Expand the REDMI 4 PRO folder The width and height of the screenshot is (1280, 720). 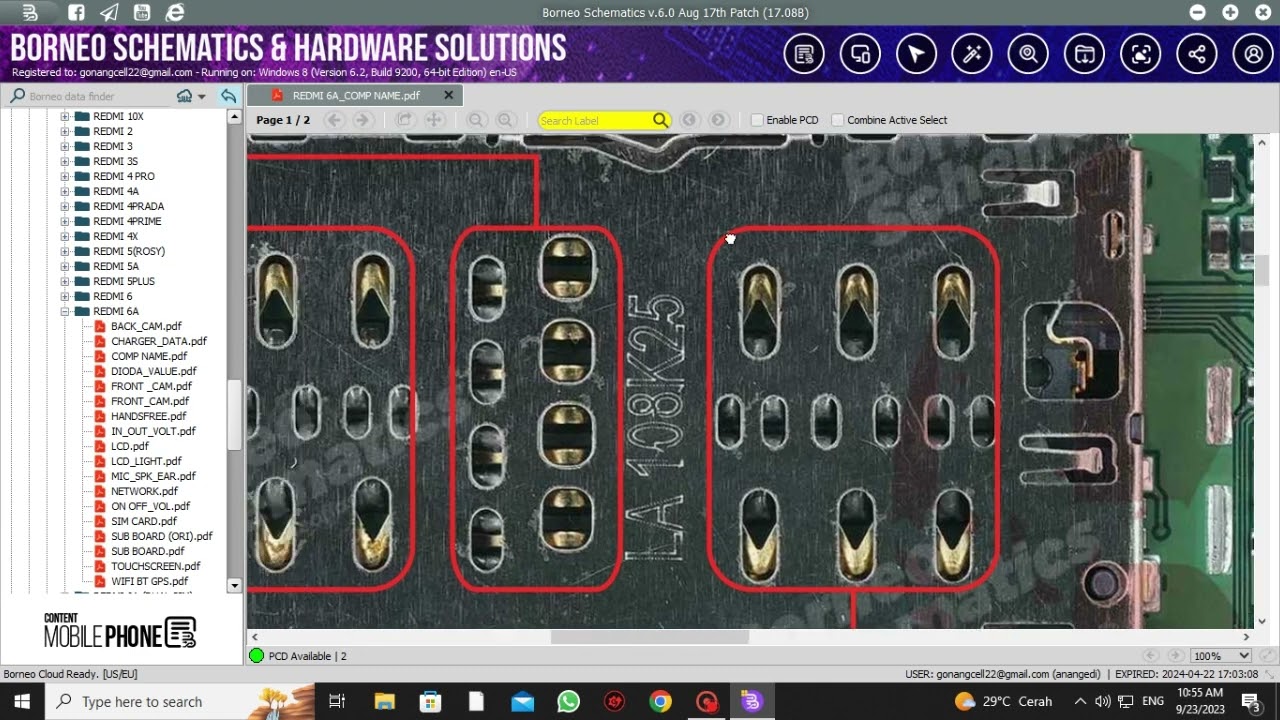(x=65, y=176)
